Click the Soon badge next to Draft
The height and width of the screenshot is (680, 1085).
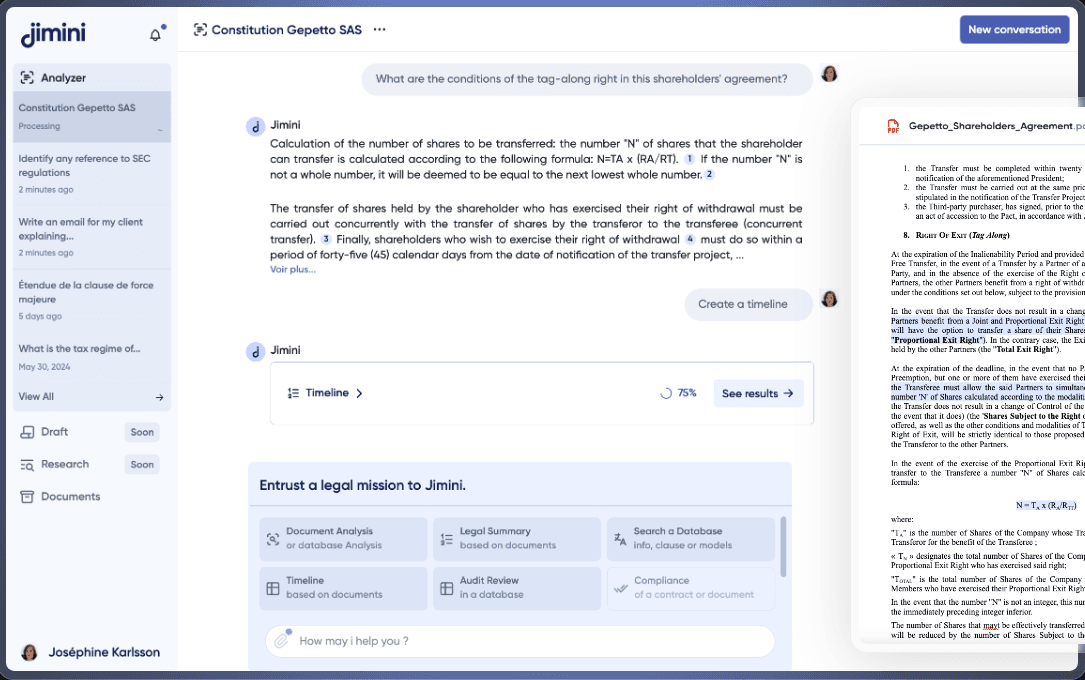click(x=142, y=432)
